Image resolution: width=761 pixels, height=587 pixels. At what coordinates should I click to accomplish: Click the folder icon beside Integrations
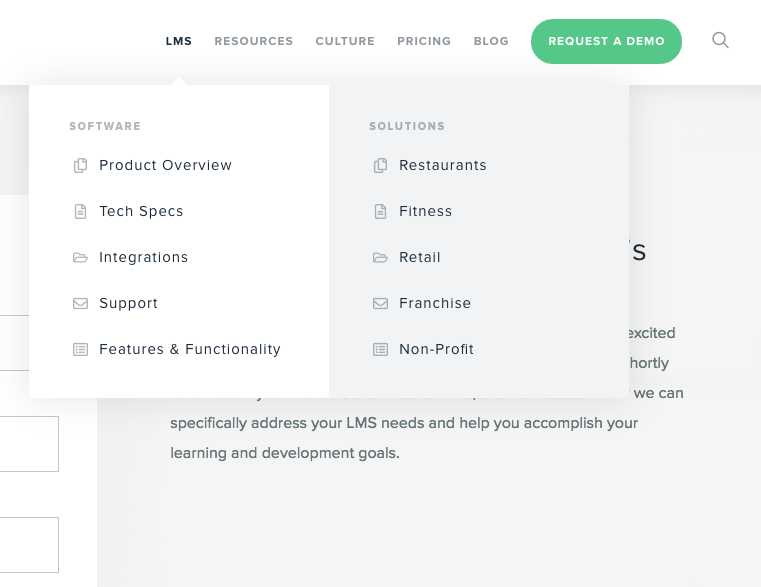point(81,257)
